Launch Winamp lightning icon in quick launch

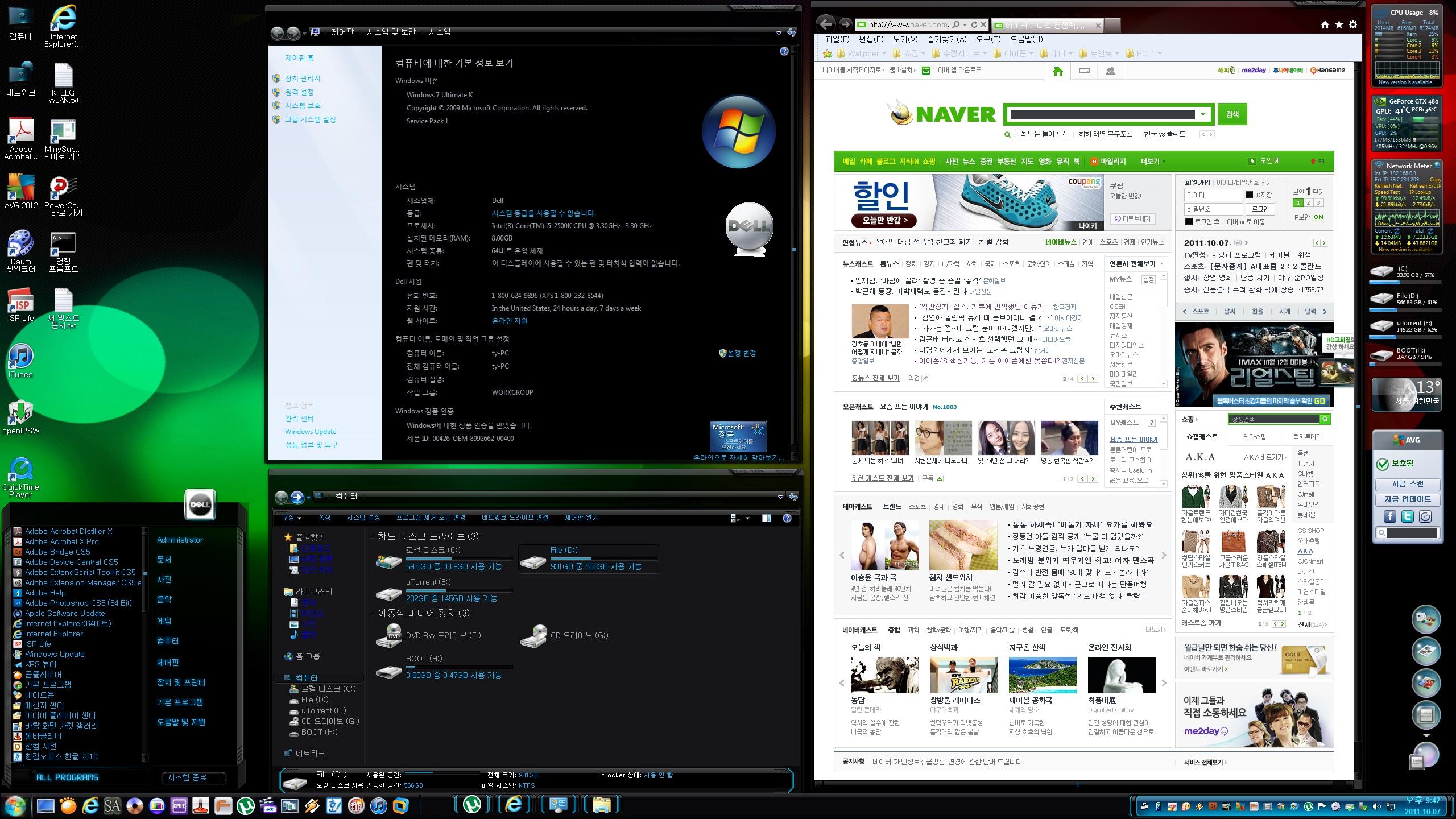(x=312, y=805)
